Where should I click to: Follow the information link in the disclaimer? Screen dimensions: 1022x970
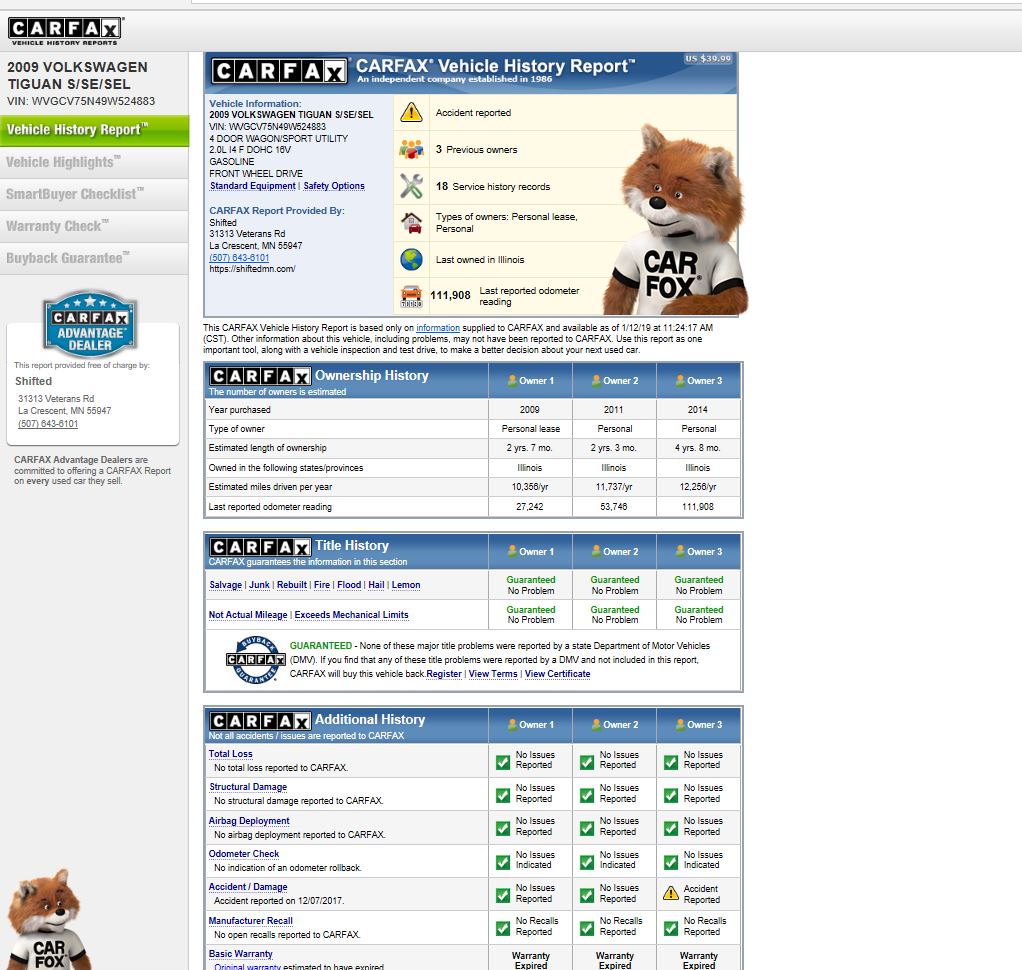pyautogui.click(x=438, y=328)
